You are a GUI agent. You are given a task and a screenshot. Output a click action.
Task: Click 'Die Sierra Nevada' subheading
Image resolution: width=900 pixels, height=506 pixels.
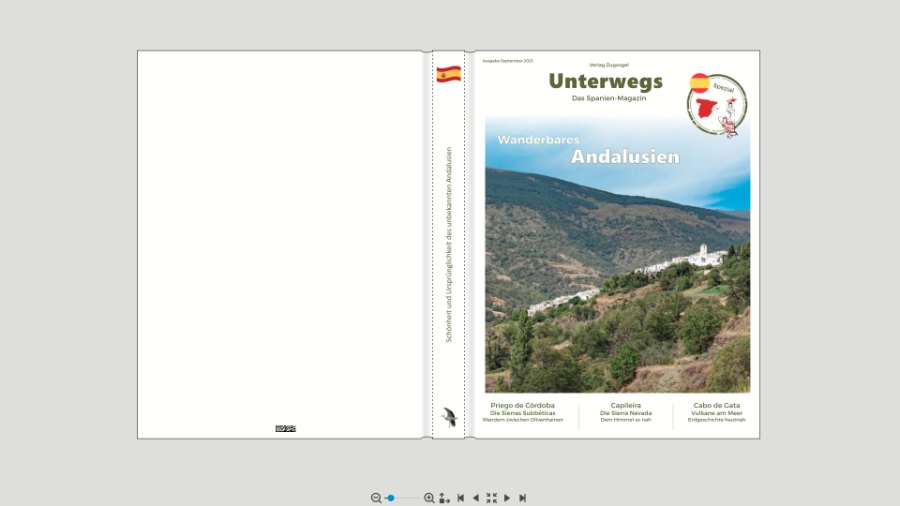click(x=626, y=413)
